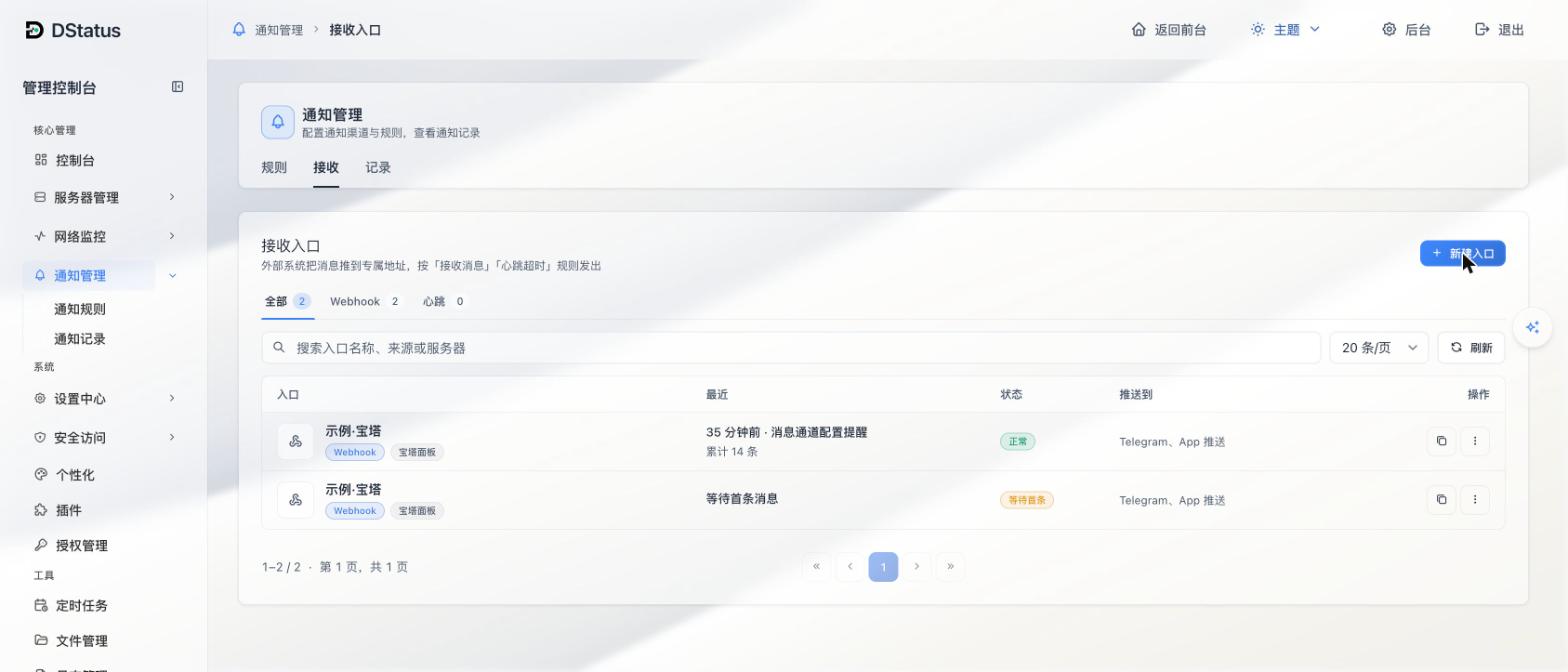This screenshot has height=672, width=1568.
Task: Collapse 通知管理 sidebar section
Action: [172, 275]
